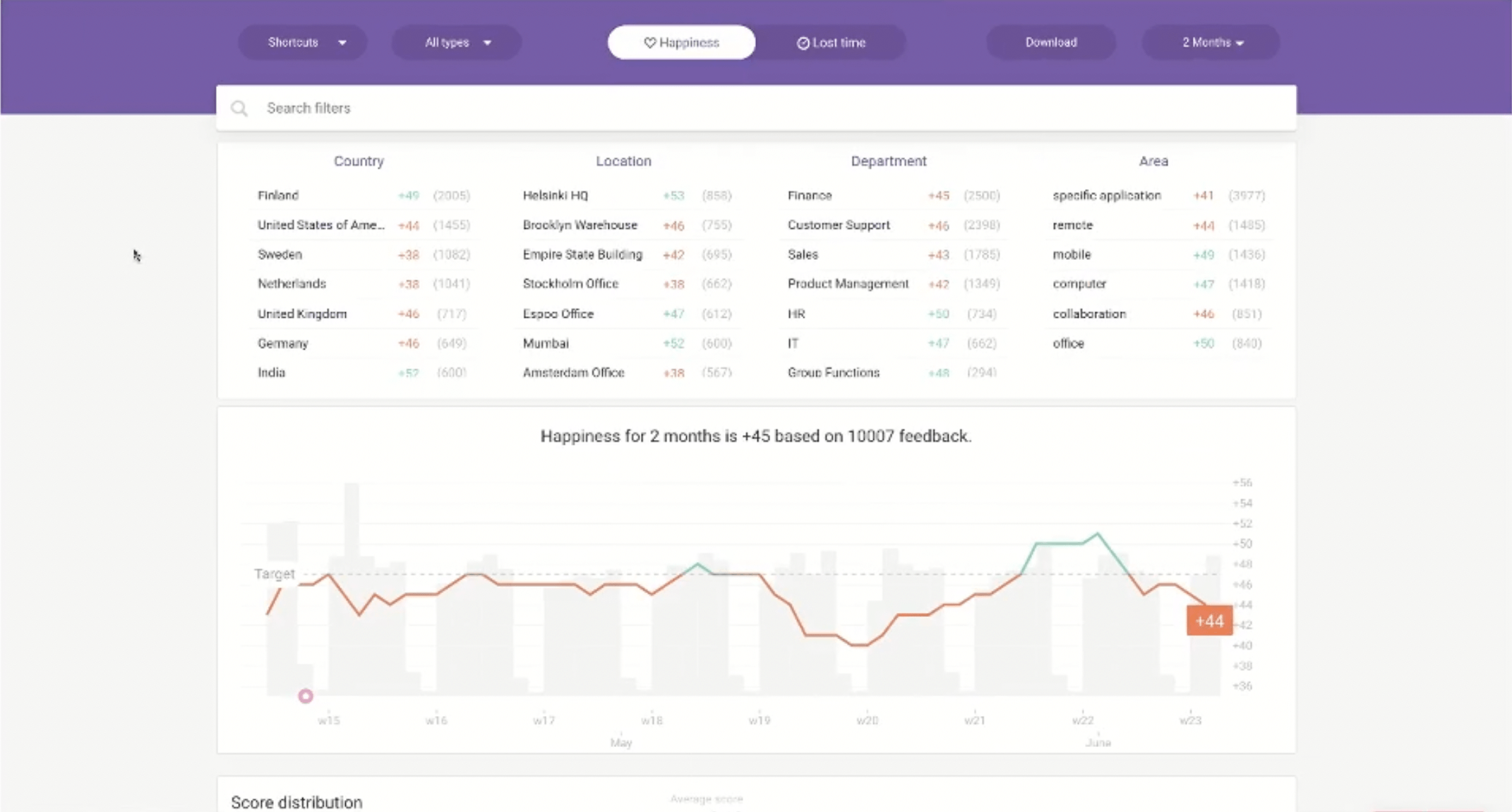
Task: Click the pink circle chart marker
Action: pyautogui.click(x=306, y=696)
